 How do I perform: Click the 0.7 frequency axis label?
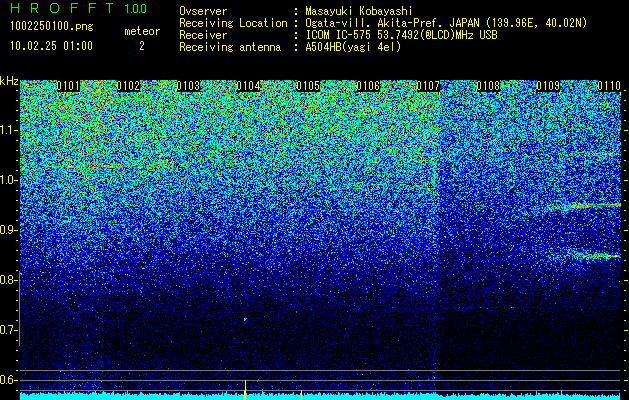coord(9,330)
